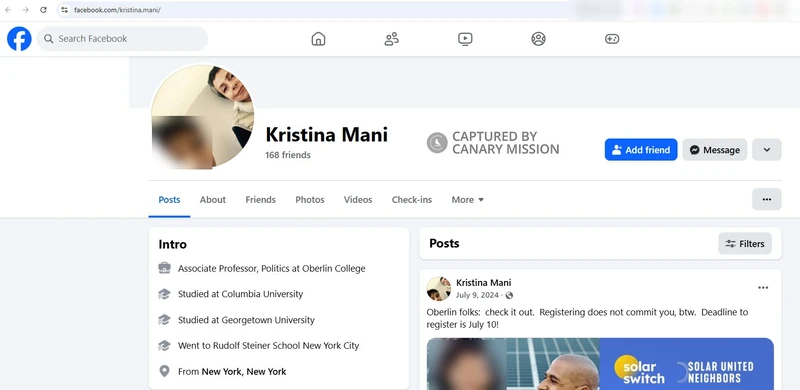Switch to the Check-ins tab
The height and width of the screenshot is (390, 800).
pyautogui.click(x=412, y=200)
